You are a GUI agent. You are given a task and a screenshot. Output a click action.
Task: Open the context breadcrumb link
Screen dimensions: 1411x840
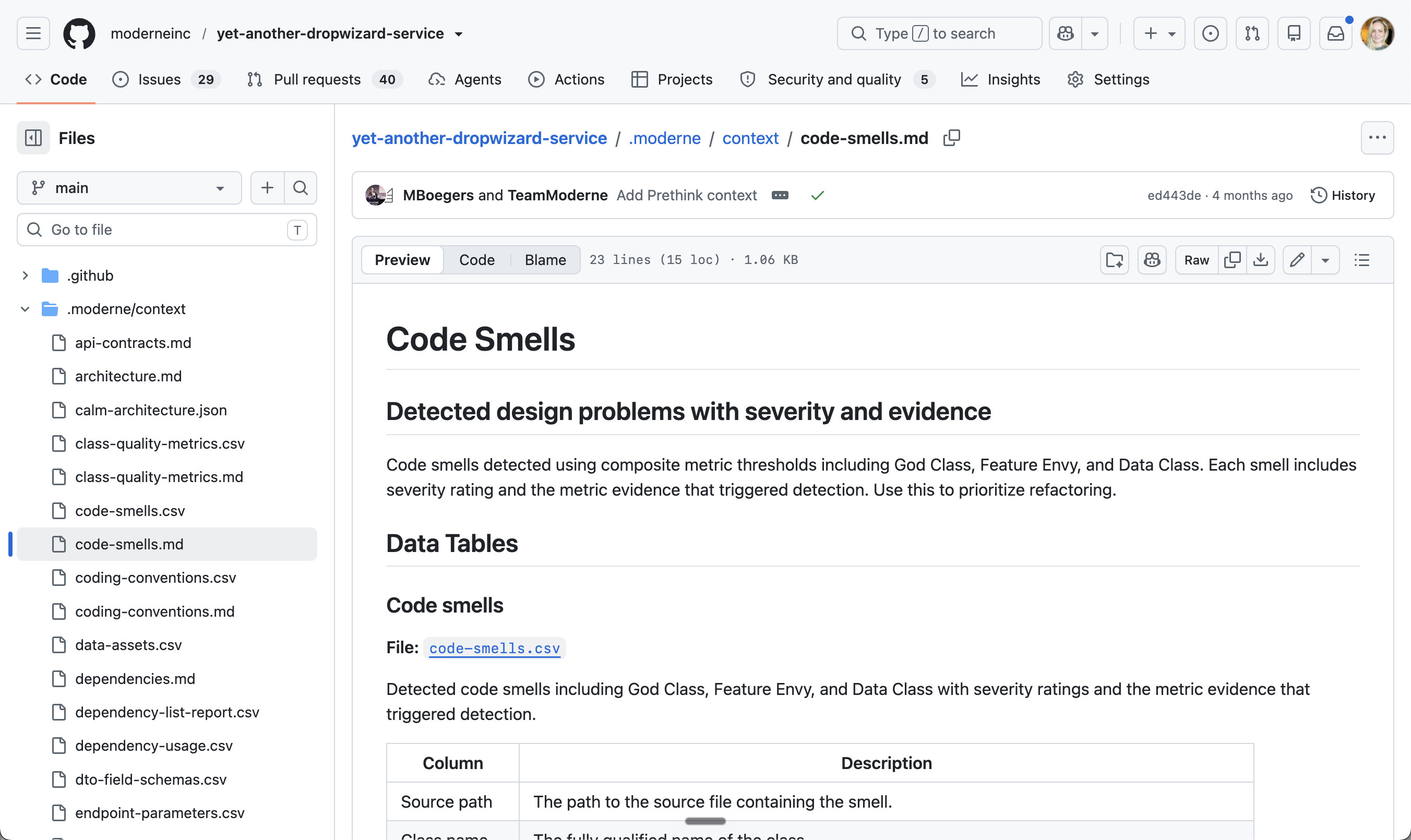(x=750, y=138)
